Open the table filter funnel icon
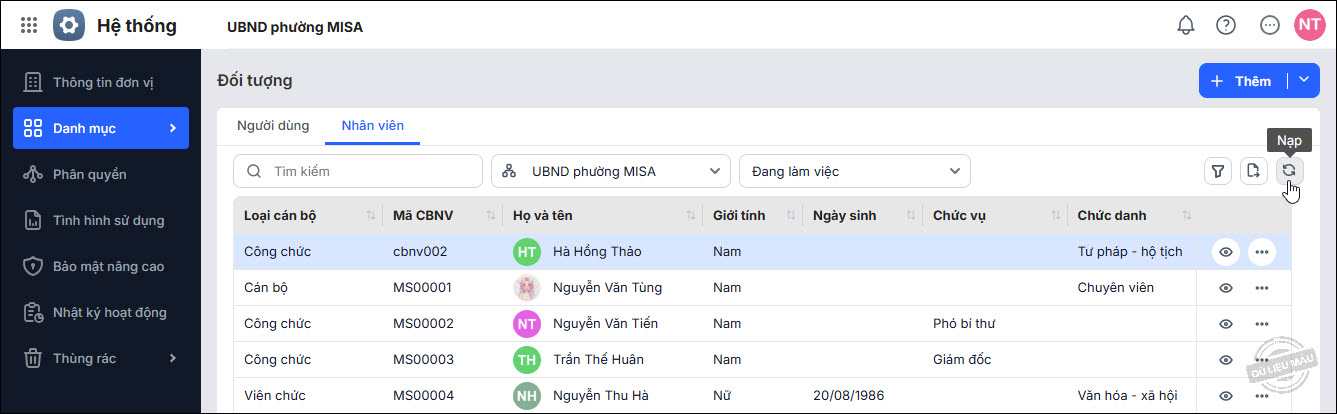 (x=1217, y=171)
